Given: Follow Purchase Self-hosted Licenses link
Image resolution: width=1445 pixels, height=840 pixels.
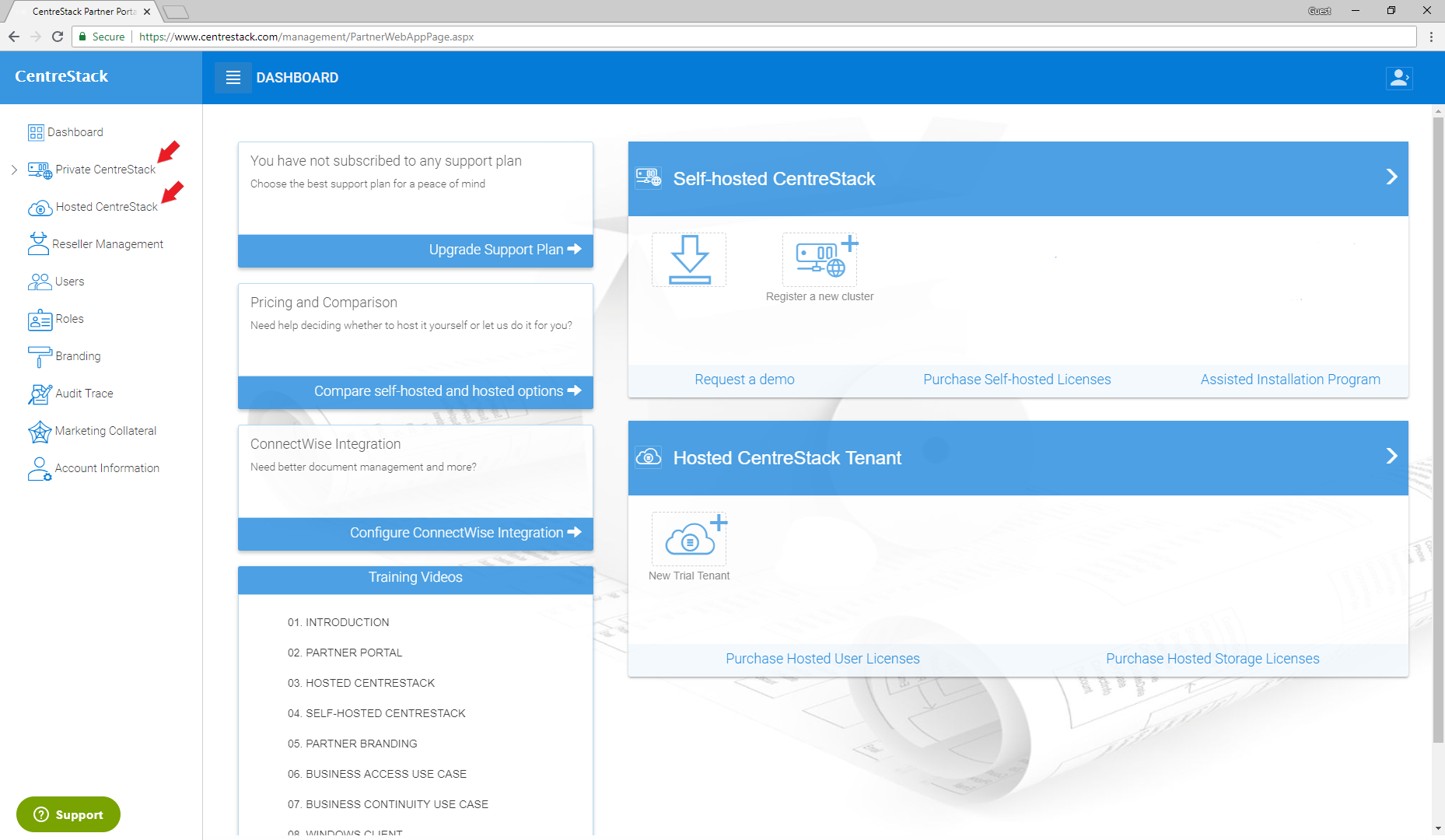Looking at the screenshot, I should [1017, 380].
